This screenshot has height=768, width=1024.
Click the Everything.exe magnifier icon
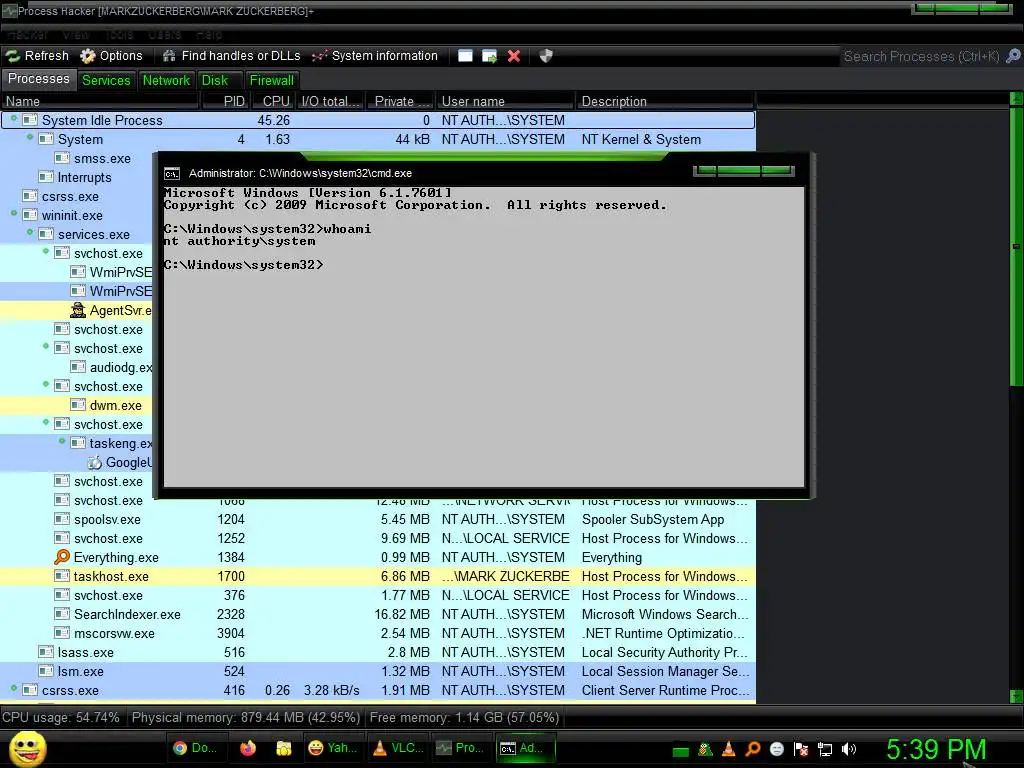tap(62, 557)
